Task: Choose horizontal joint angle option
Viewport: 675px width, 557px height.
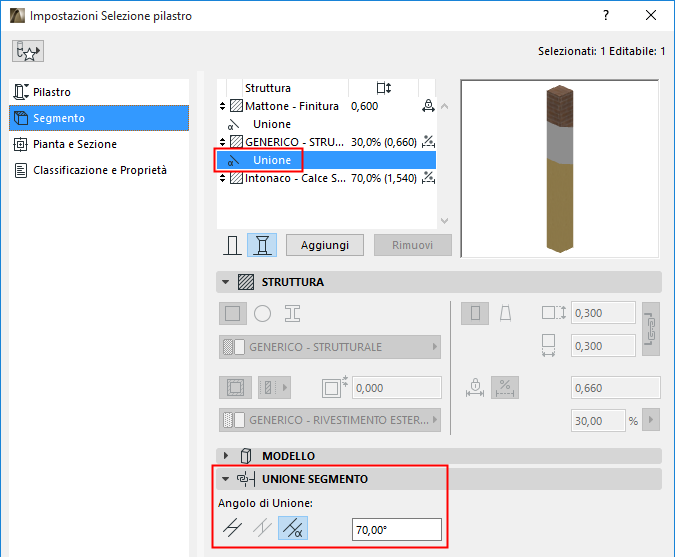Action: (232, 528)
